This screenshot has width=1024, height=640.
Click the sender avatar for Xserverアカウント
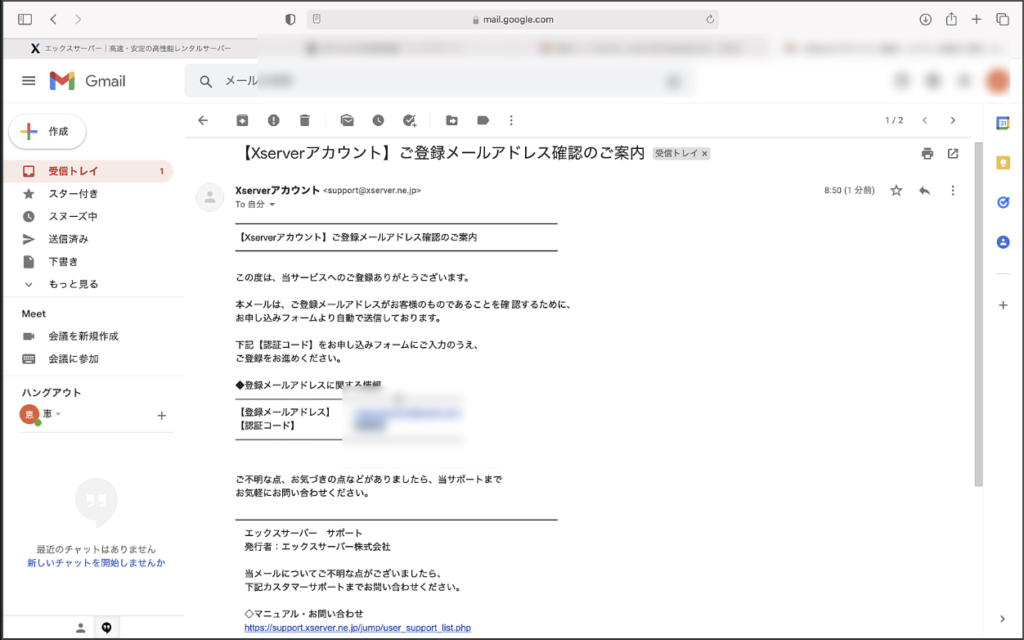210,197
